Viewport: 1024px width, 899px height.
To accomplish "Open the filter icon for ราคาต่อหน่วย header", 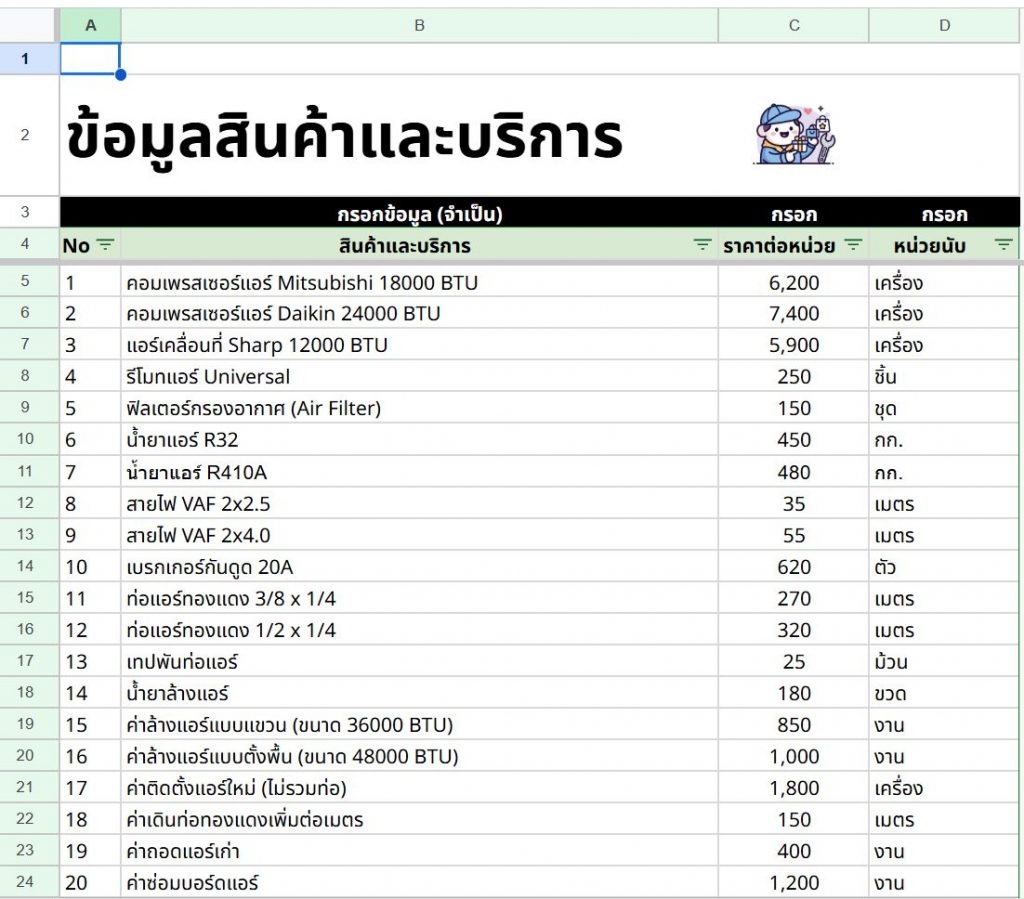I will pos(853,245).
